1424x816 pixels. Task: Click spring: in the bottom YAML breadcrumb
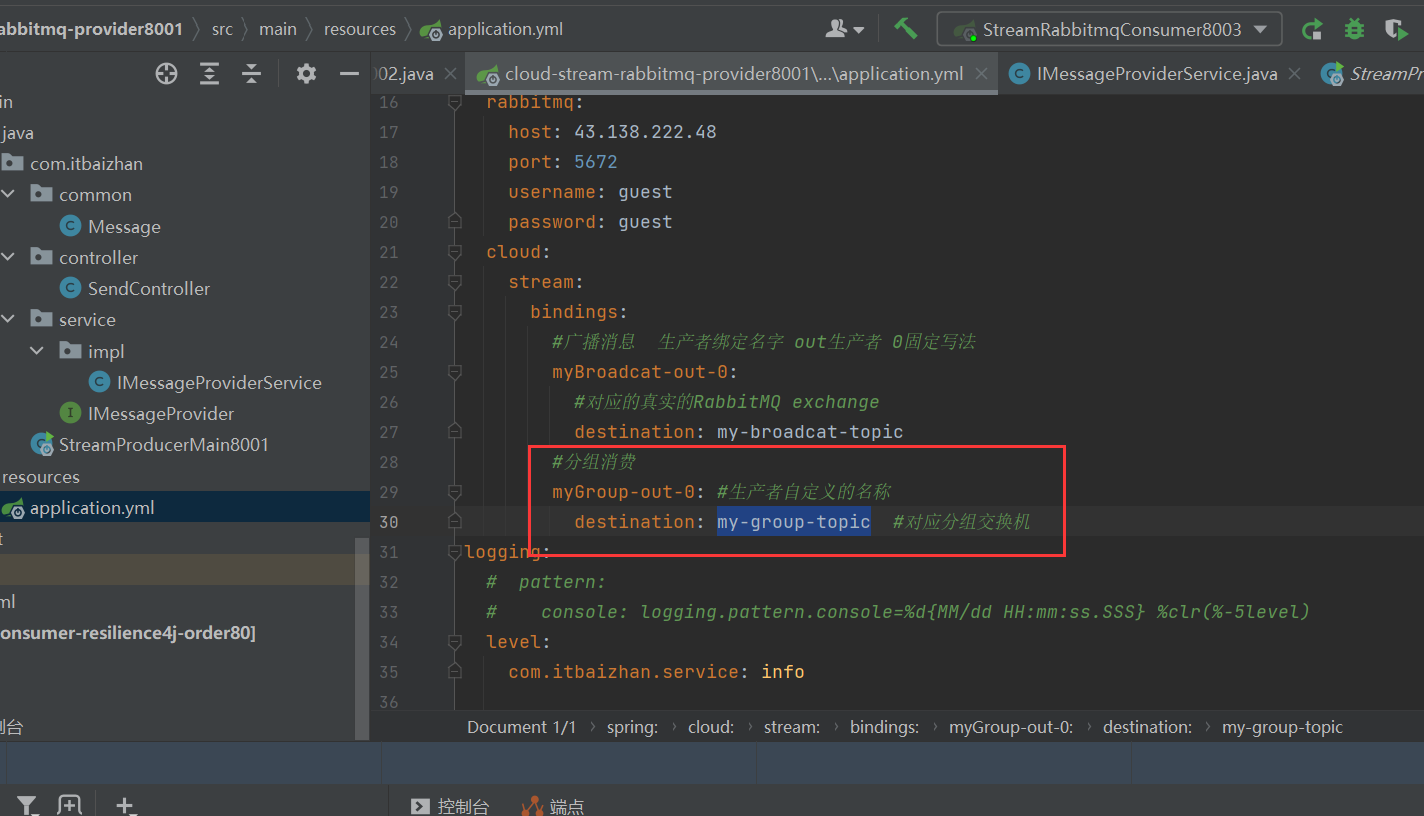tap(632, 727)
